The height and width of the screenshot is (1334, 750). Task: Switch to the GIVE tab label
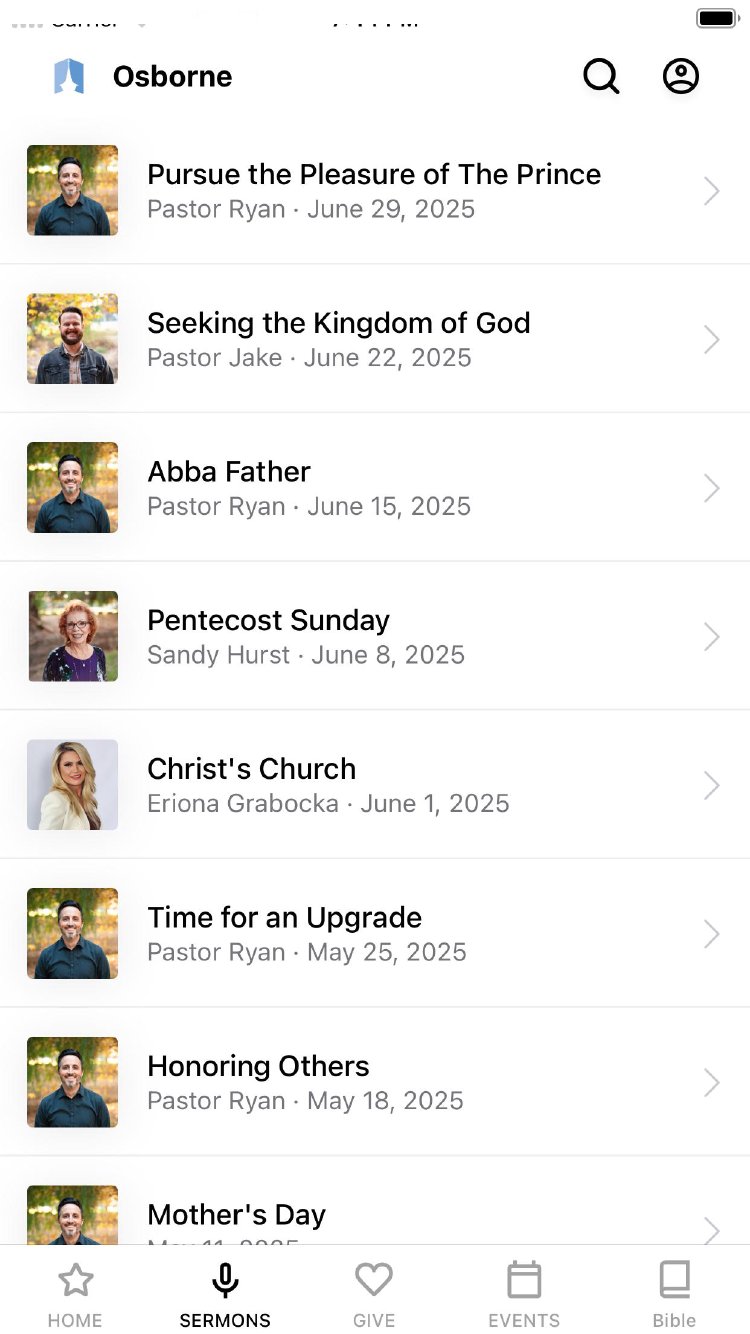(374, 1320)
